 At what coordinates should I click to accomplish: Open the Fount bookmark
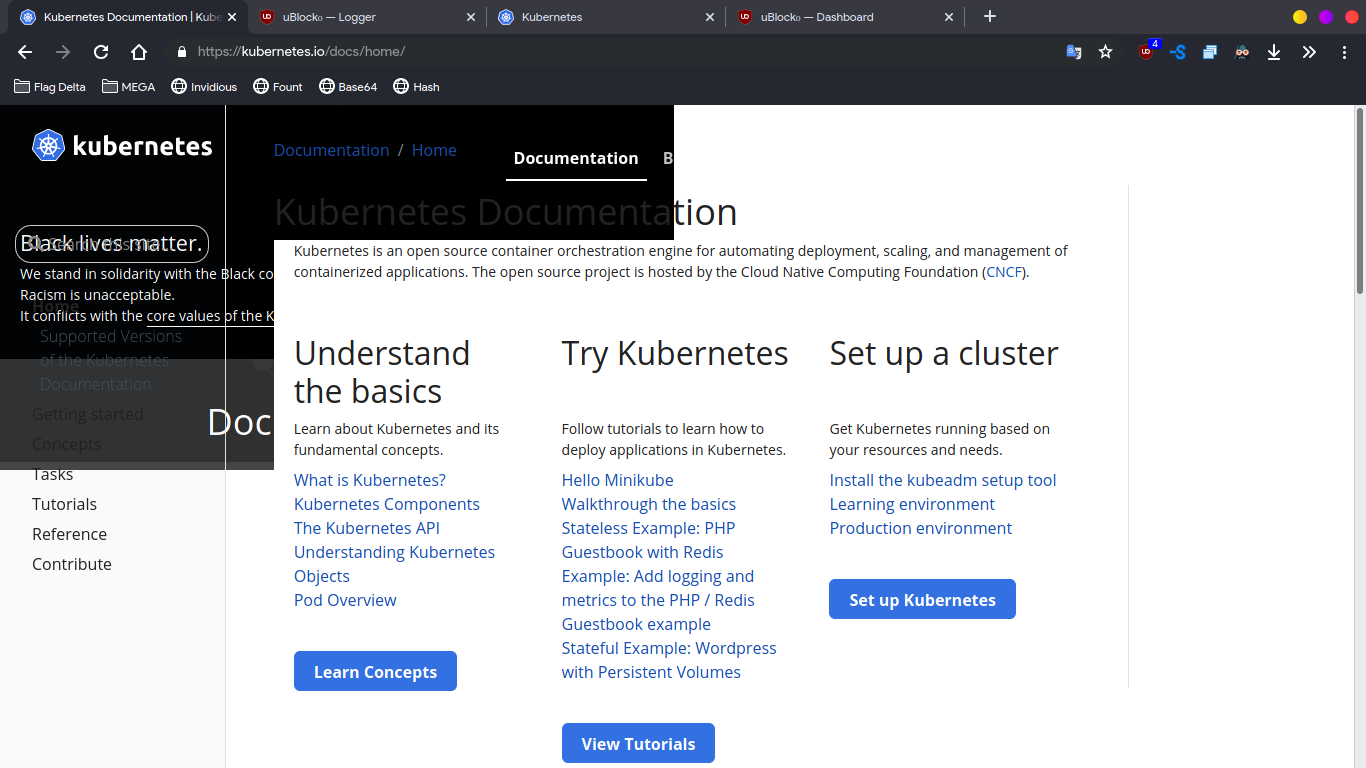(278, 87)
